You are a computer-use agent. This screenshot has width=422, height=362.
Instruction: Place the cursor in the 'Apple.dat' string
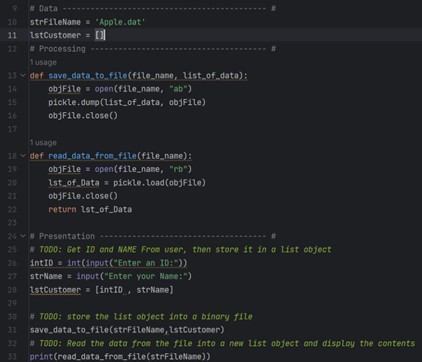click(x=120, y=22)
